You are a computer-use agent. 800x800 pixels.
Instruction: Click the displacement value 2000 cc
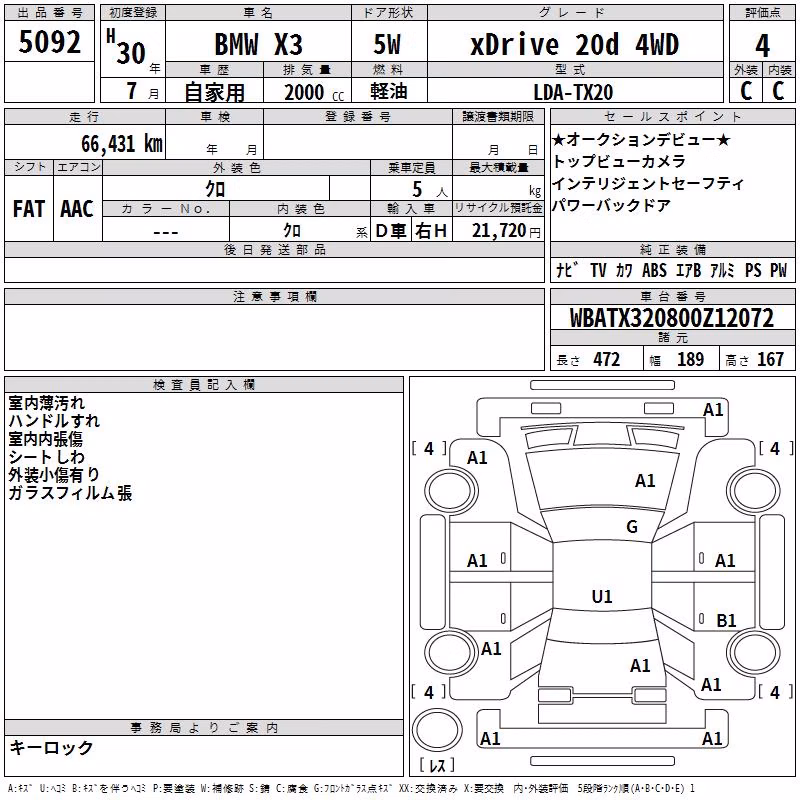tap(314, 93)
